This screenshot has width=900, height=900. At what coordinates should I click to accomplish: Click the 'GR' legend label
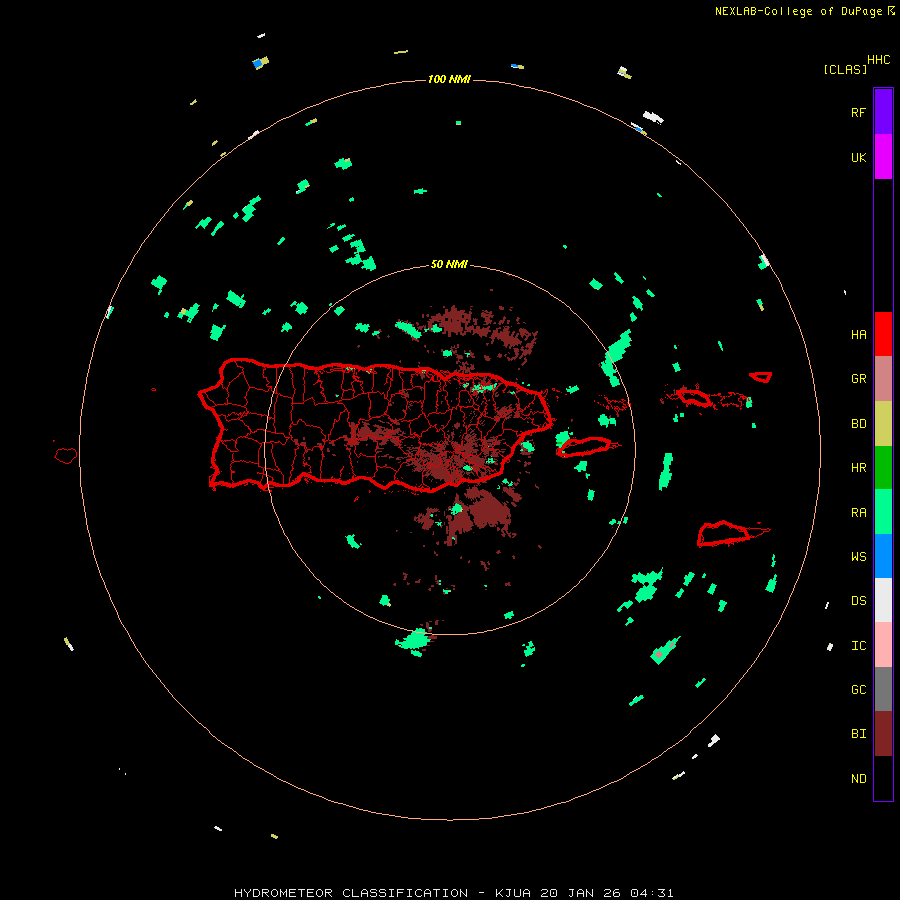(x=858, y=379)
